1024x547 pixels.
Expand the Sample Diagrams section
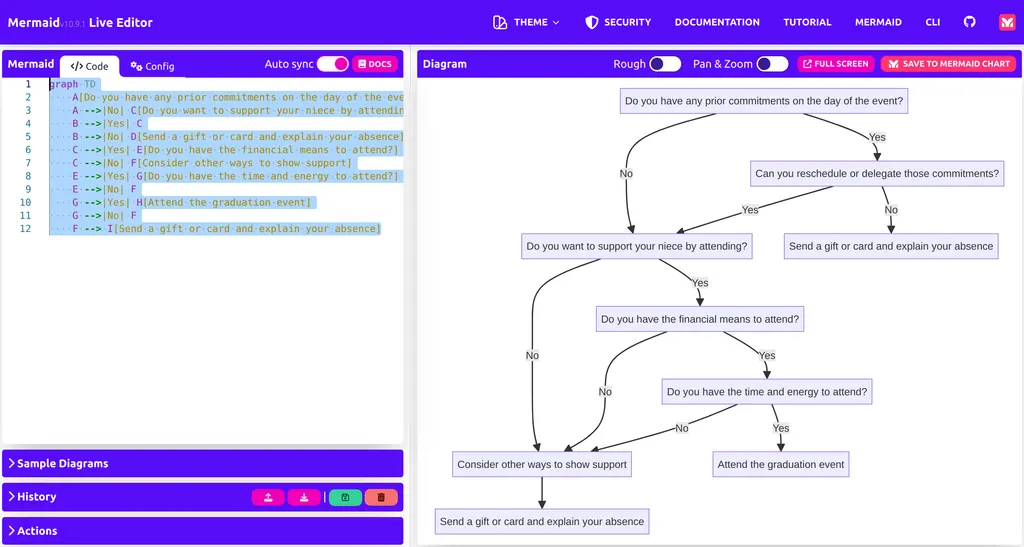[x=202, y=463]
